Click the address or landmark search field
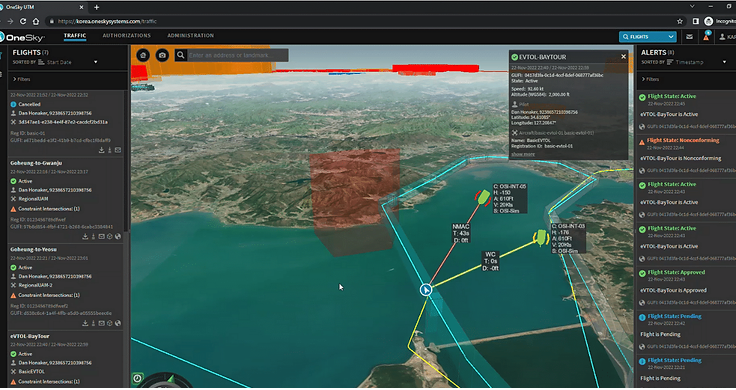The width and height of the screenshot is (736, 390). pyautogui.click(x=238, y=55)
